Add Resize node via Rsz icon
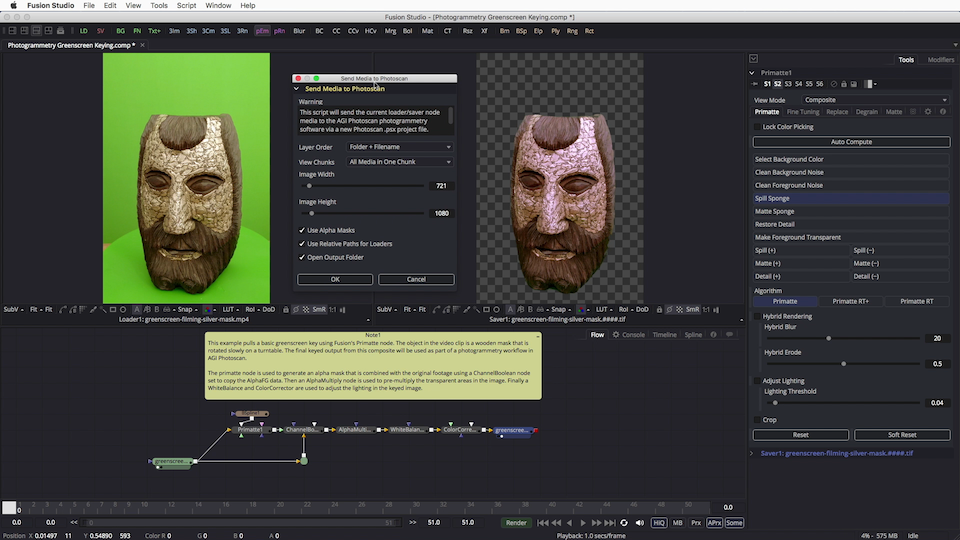Image resolution: width=960 pixels, height=540 pixels. click(467, 31)
